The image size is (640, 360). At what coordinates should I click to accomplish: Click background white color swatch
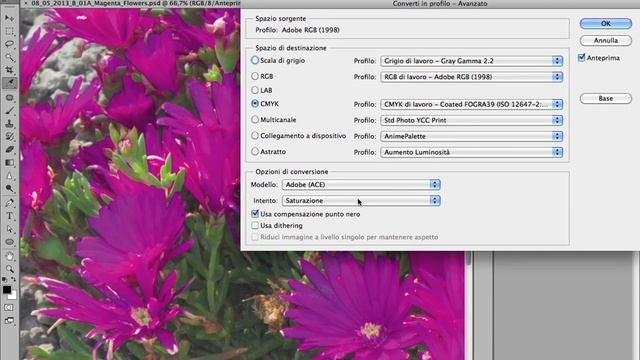point(14,296)
